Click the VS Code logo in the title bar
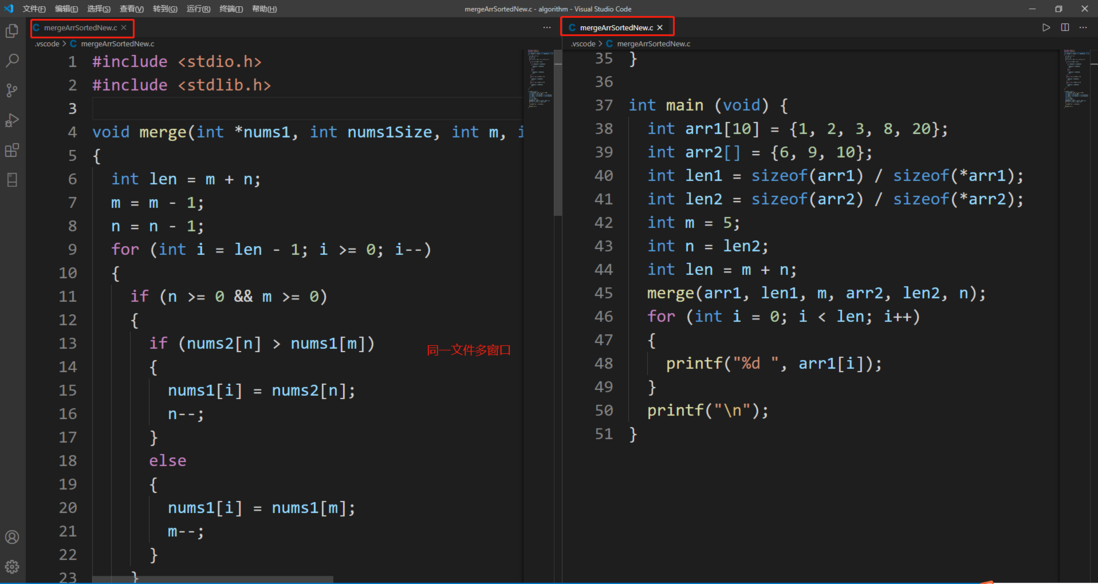The width and height of the screenshot is (1098, 584). tap(9, 8)
